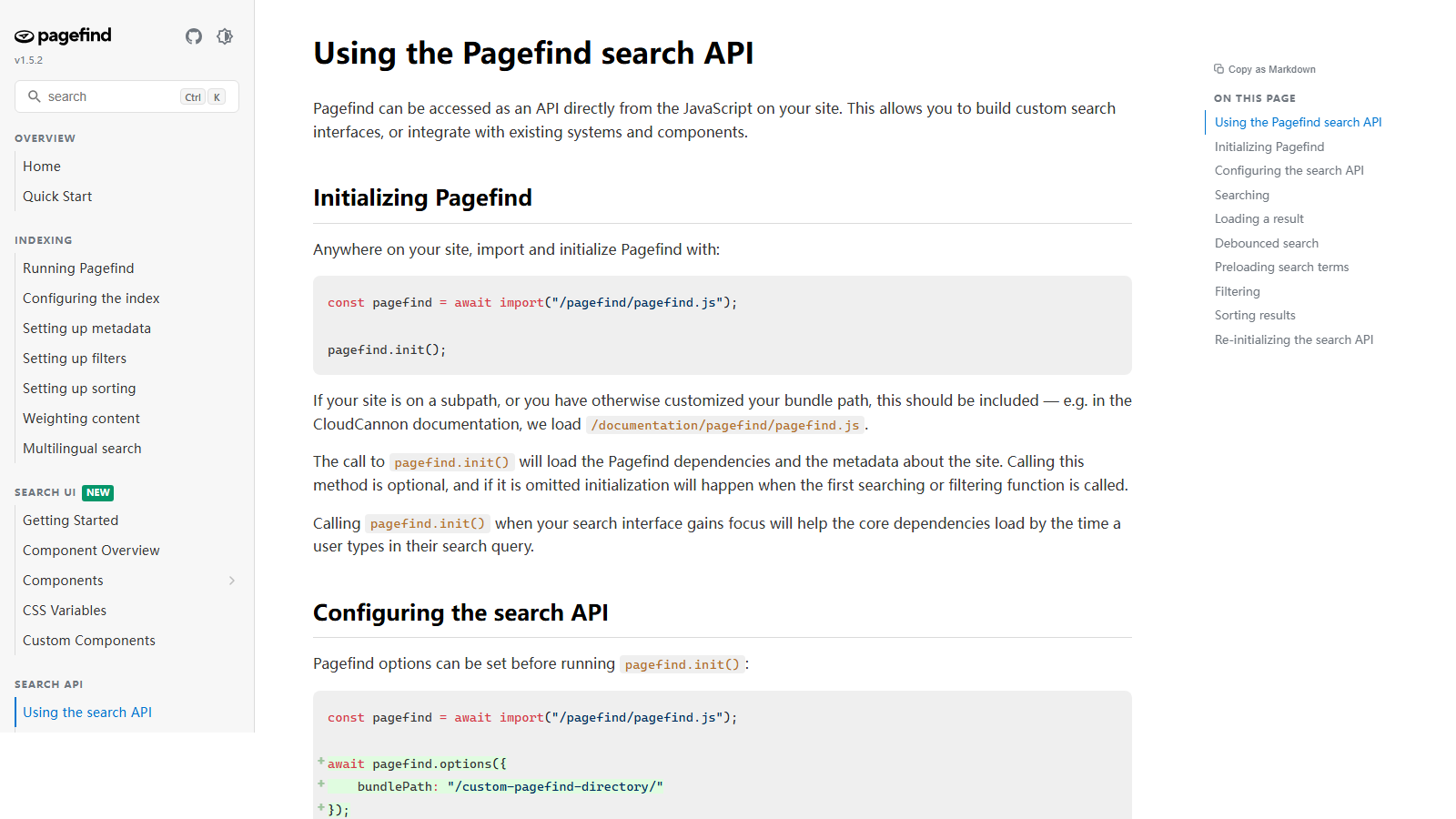Viewport: 1456px width, 819px height.
Task: Jump to Loading a result section
Action: coord(1259,218)
